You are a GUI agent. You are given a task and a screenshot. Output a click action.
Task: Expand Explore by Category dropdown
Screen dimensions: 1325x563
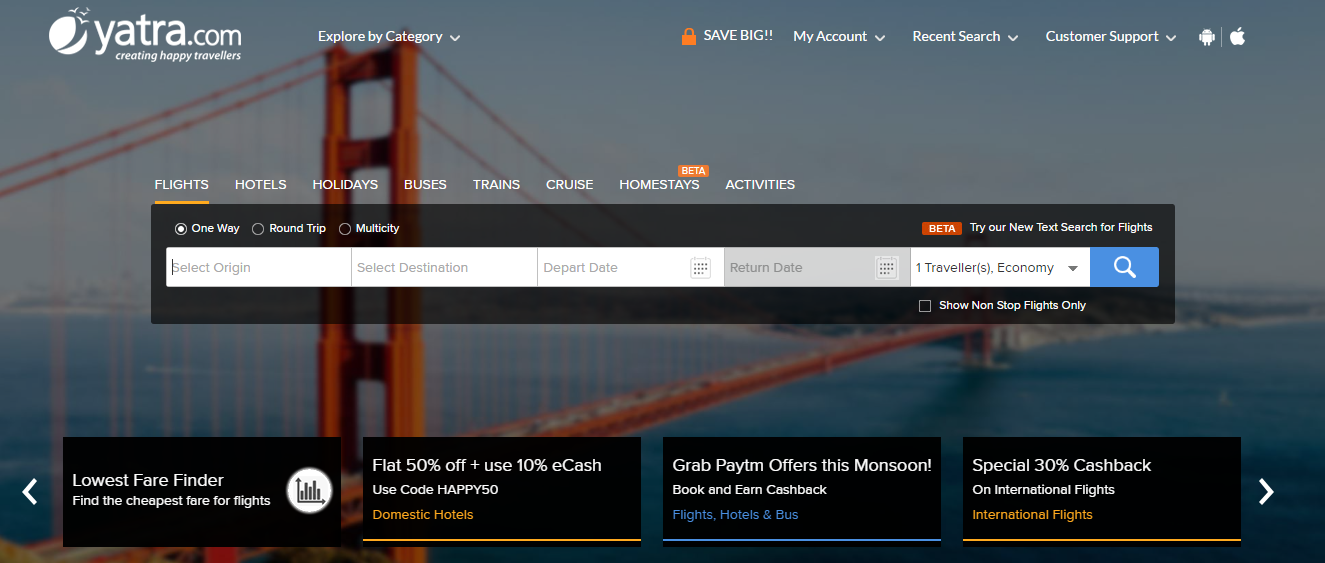[x=389, y=36]
